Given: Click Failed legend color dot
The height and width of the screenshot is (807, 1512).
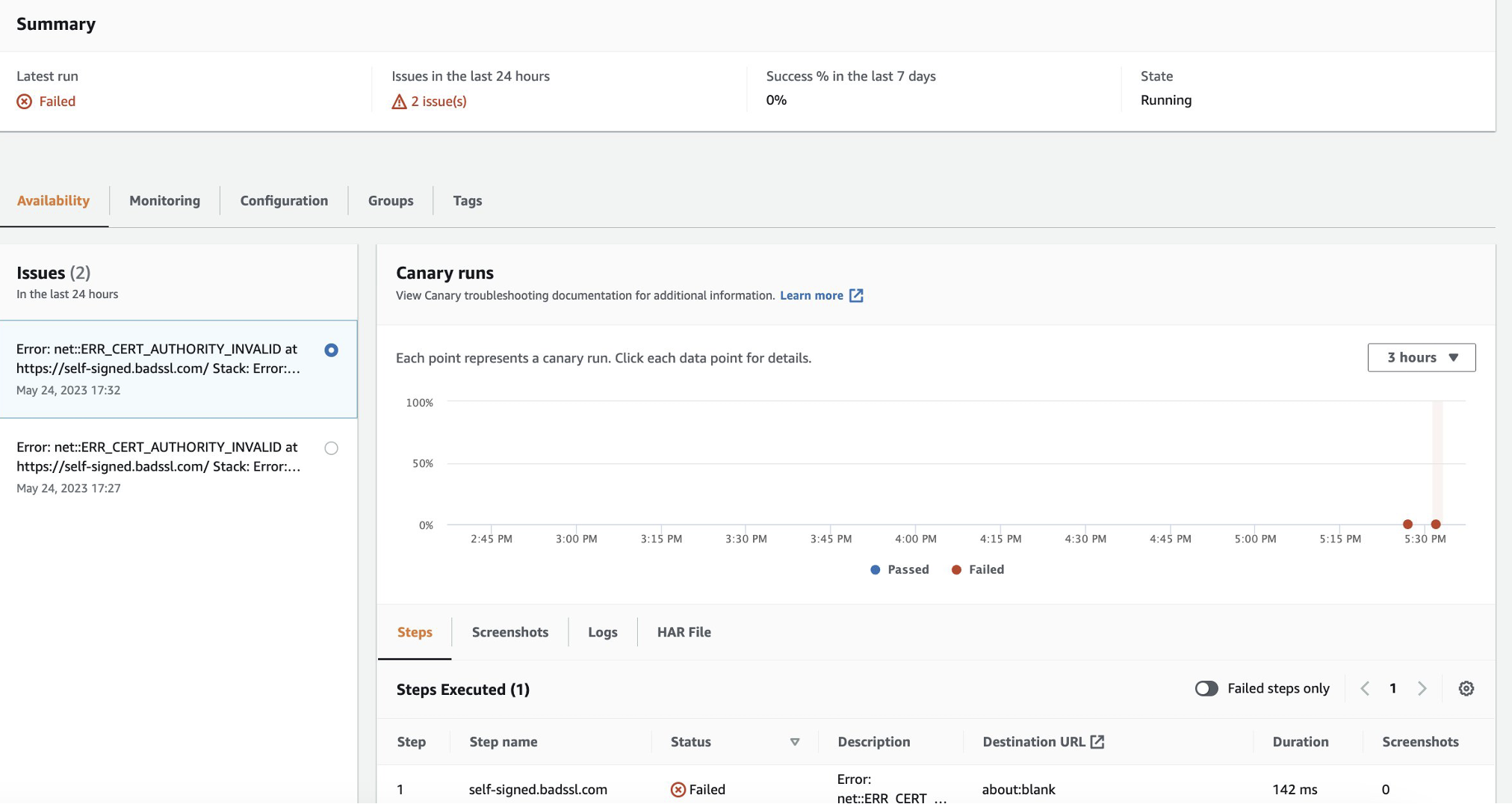Looking at the screenshot, I should coord(956,570).
